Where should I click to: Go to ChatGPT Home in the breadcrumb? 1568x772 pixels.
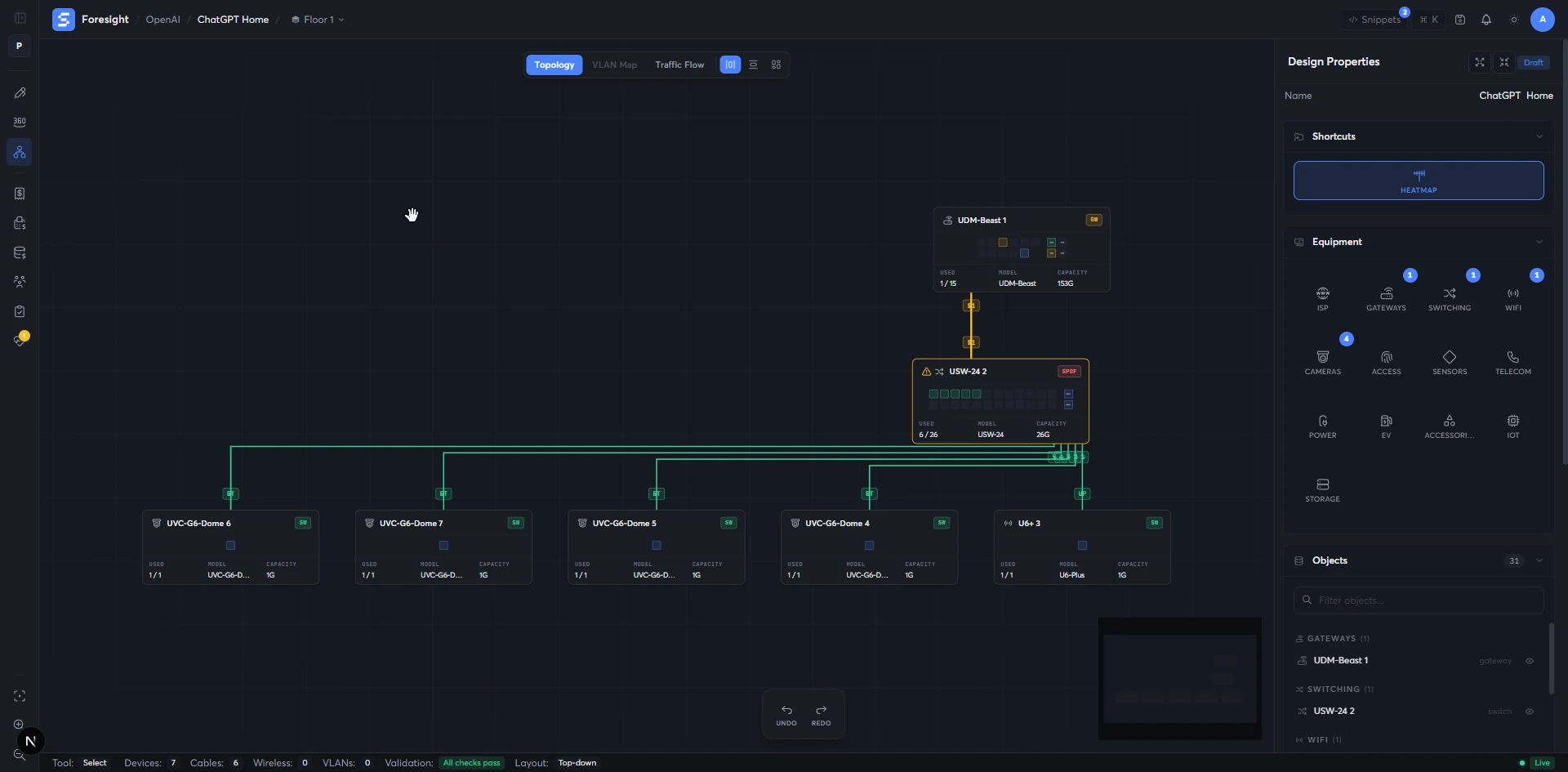(x=233, y=20)
